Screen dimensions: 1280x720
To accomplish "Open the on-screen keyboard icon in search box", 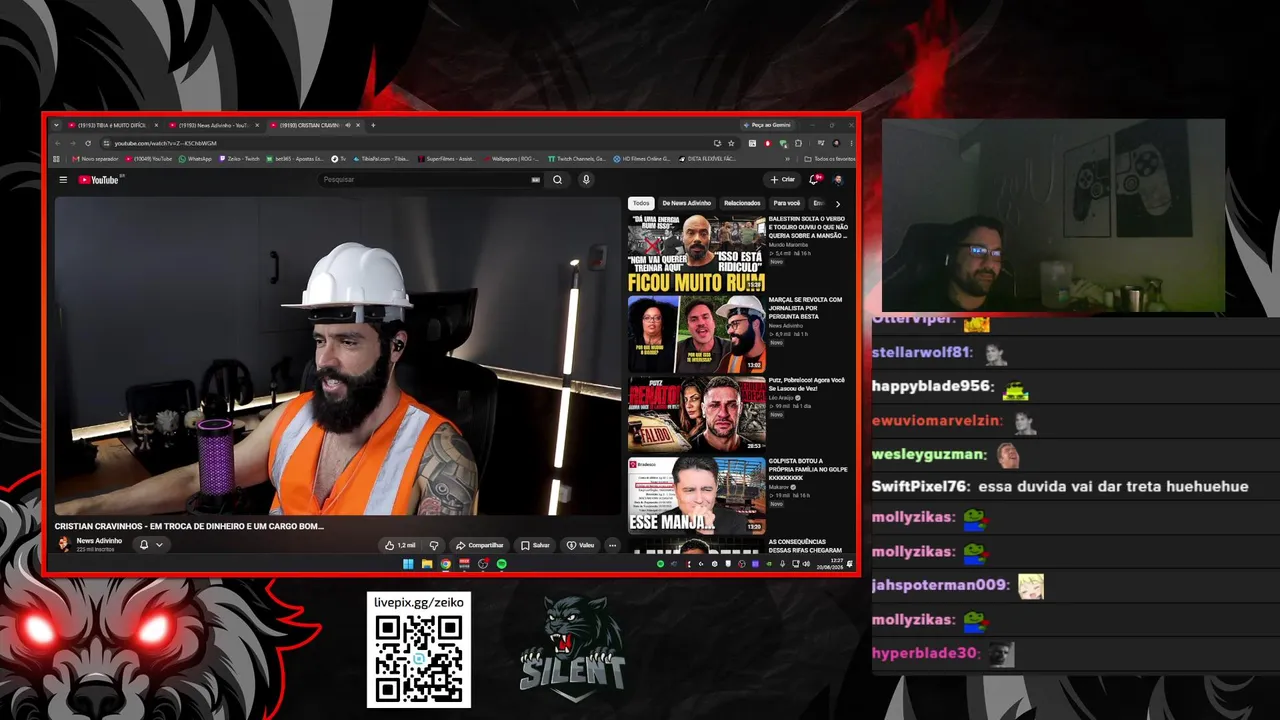I will pos(535,180).
